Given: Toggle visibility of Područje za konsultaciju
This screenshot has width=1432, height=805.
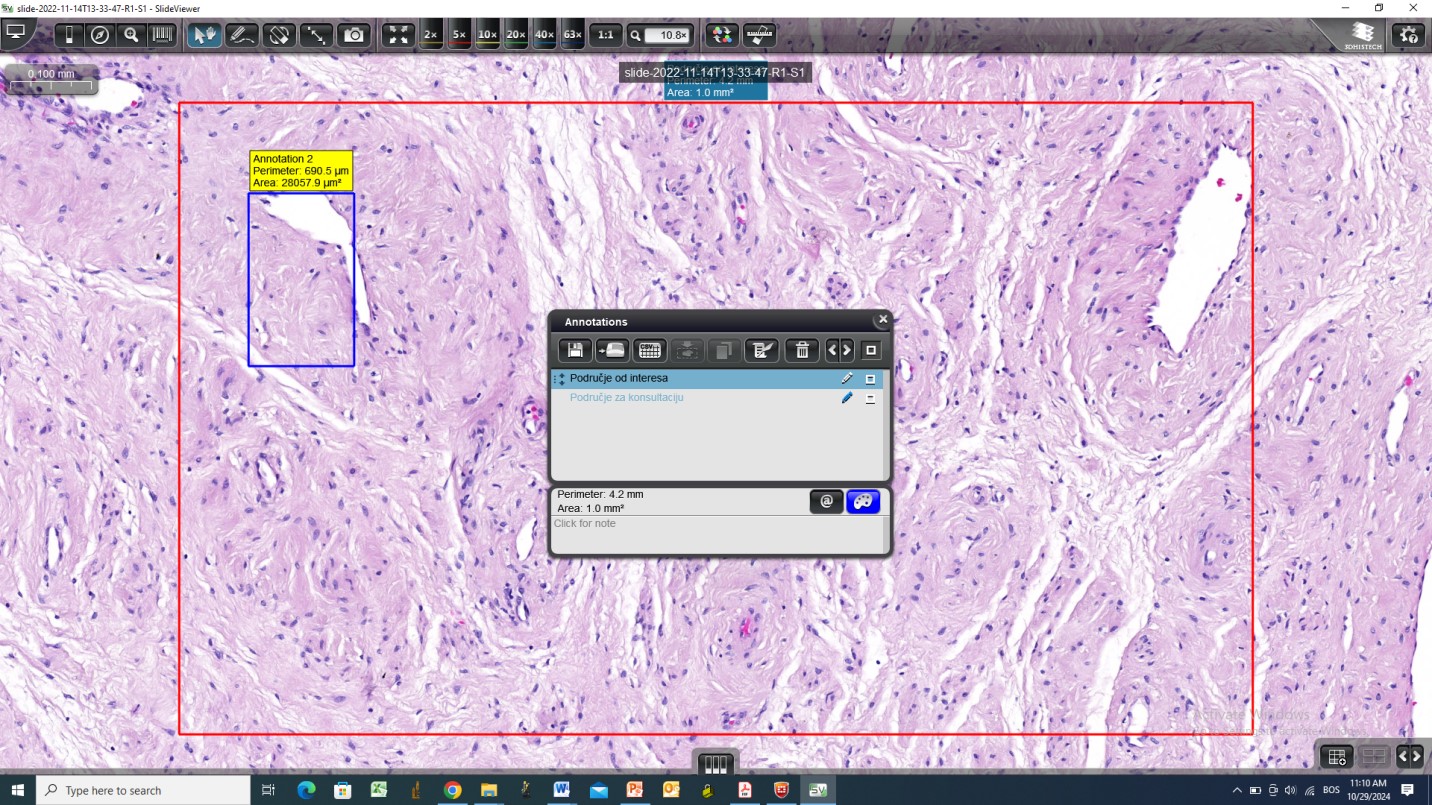Looking at the screenshot, I should tap(870, 398).
